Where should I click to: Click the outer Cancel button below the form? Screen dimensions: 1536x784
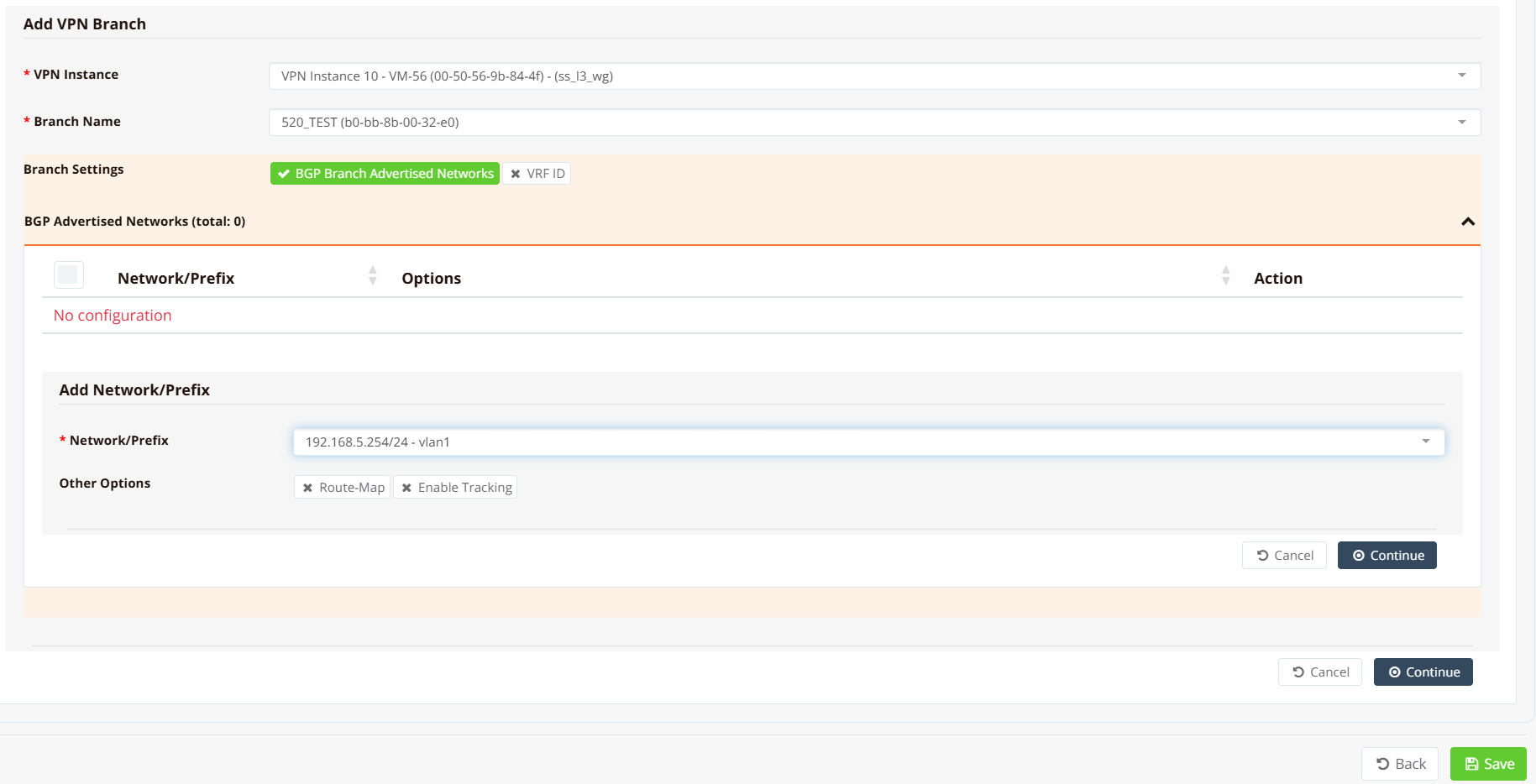pyautogui.click(x=1319, y=672)
